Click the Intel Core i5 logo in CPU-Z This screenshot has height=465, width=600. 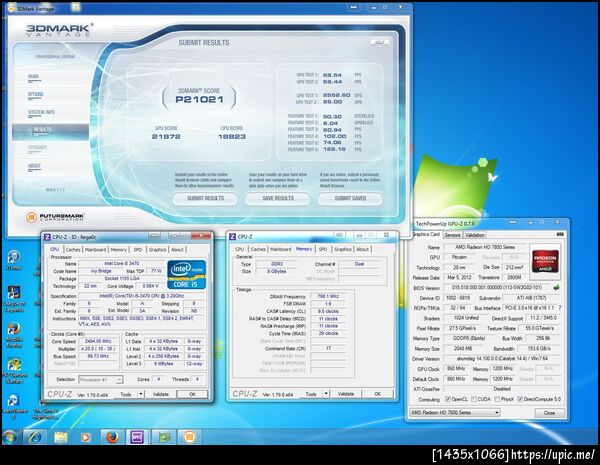186,274
